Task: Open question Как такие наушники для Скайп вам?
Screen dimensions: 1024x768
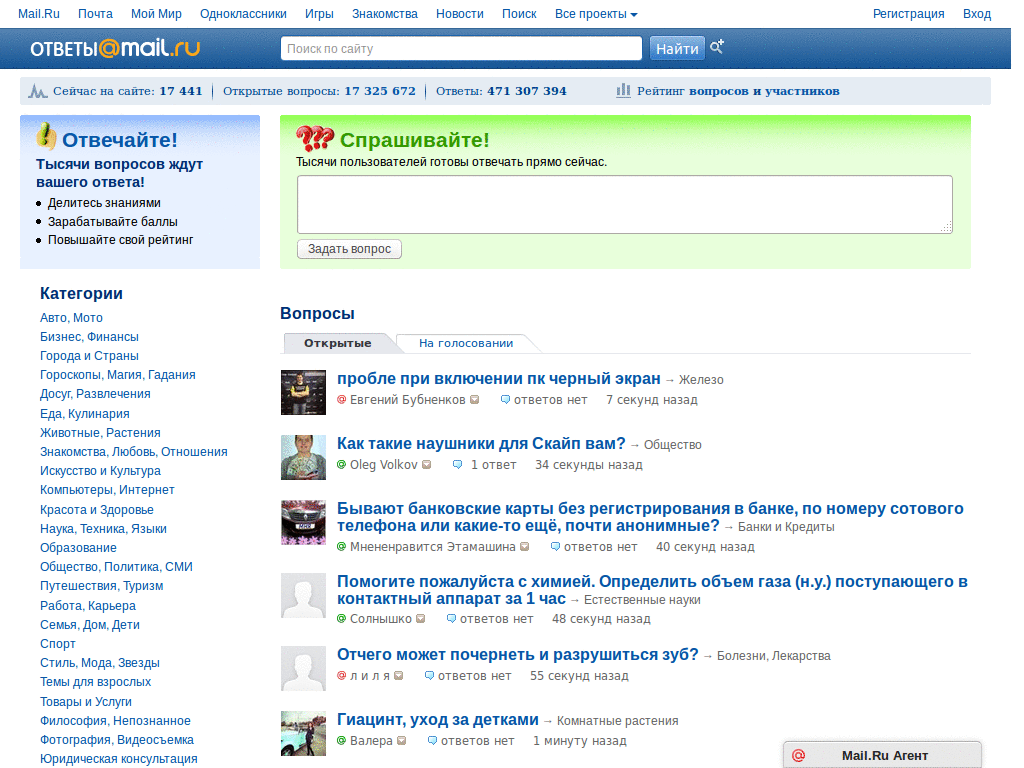Action: [x=481, y=443]
